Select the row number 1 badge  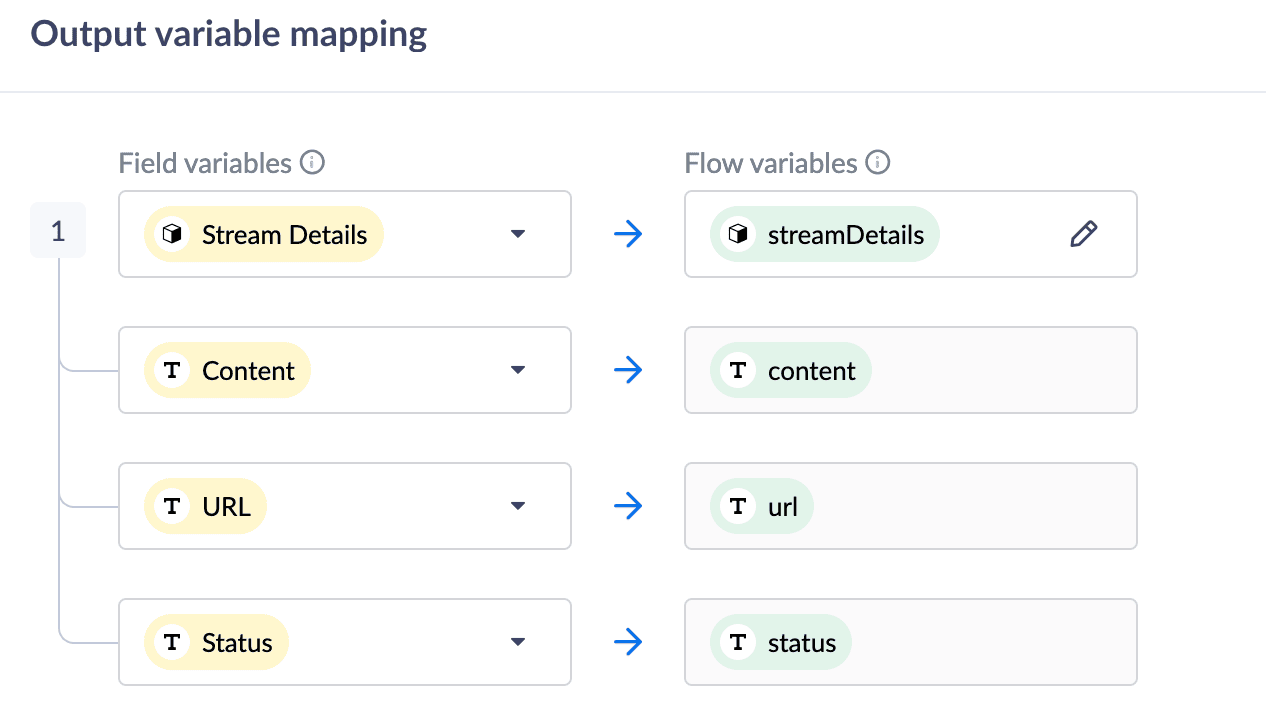(58, 231)
